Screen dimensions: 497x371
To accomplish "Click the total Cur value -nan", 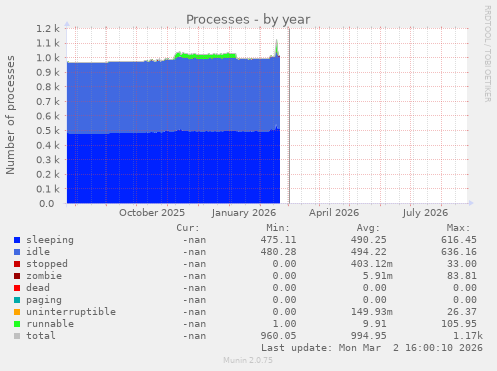I will pos(194,336).
